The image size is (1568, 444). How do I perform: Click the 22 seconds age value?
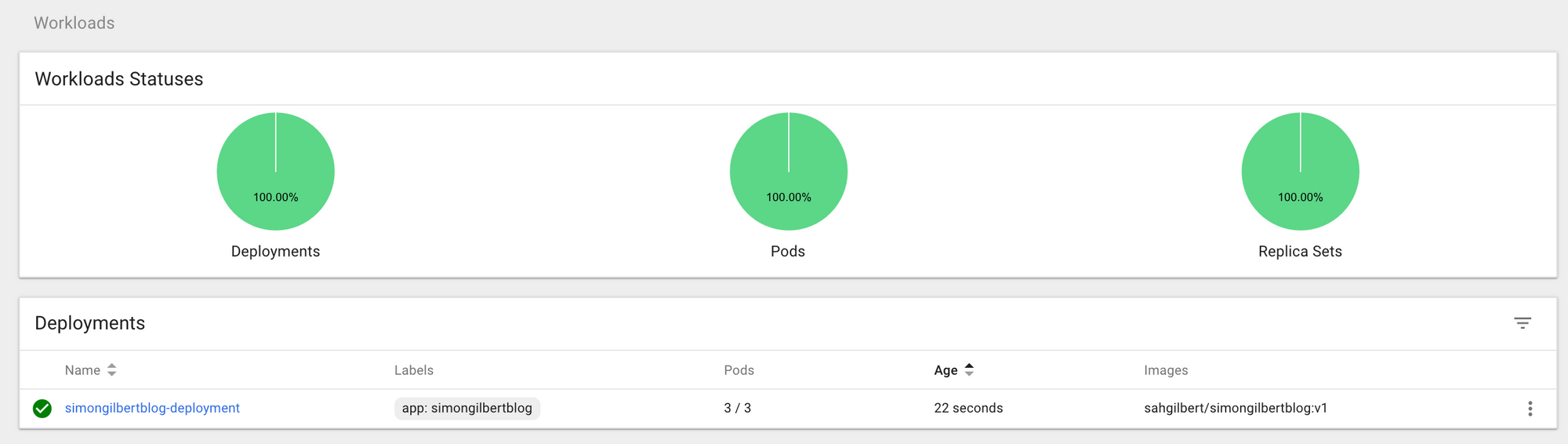968,408
